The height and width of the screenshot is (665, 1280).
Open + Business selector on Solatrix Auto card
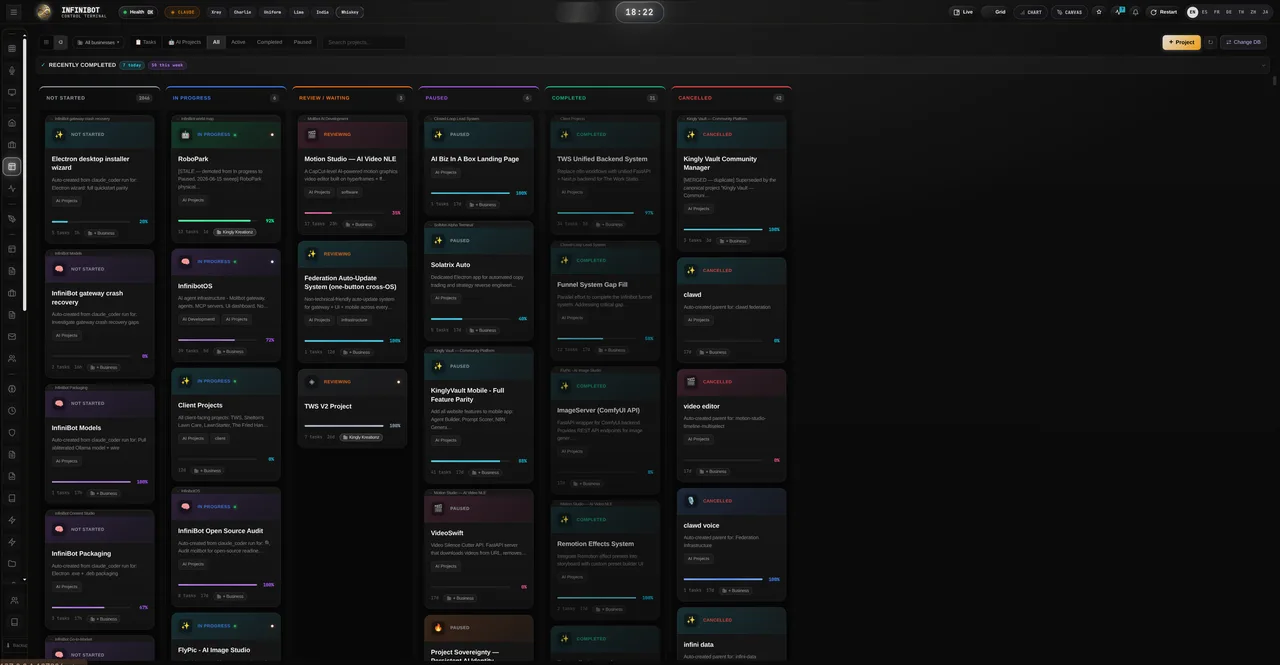click(x=482, y=330)
